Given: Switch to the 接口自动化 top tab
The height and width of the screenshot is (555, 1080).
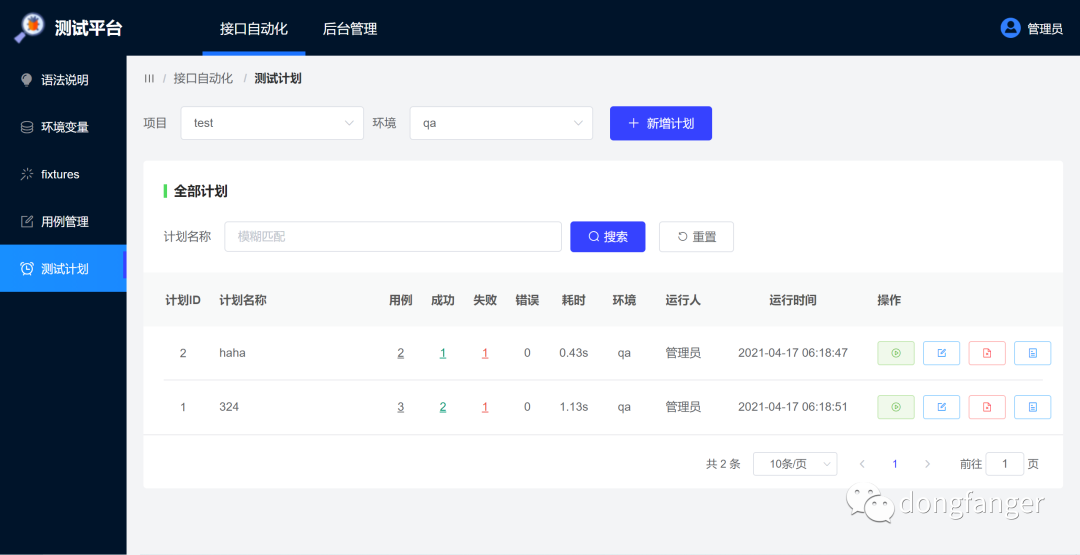Looking at the screenshot, I should (x=253, y=29).
